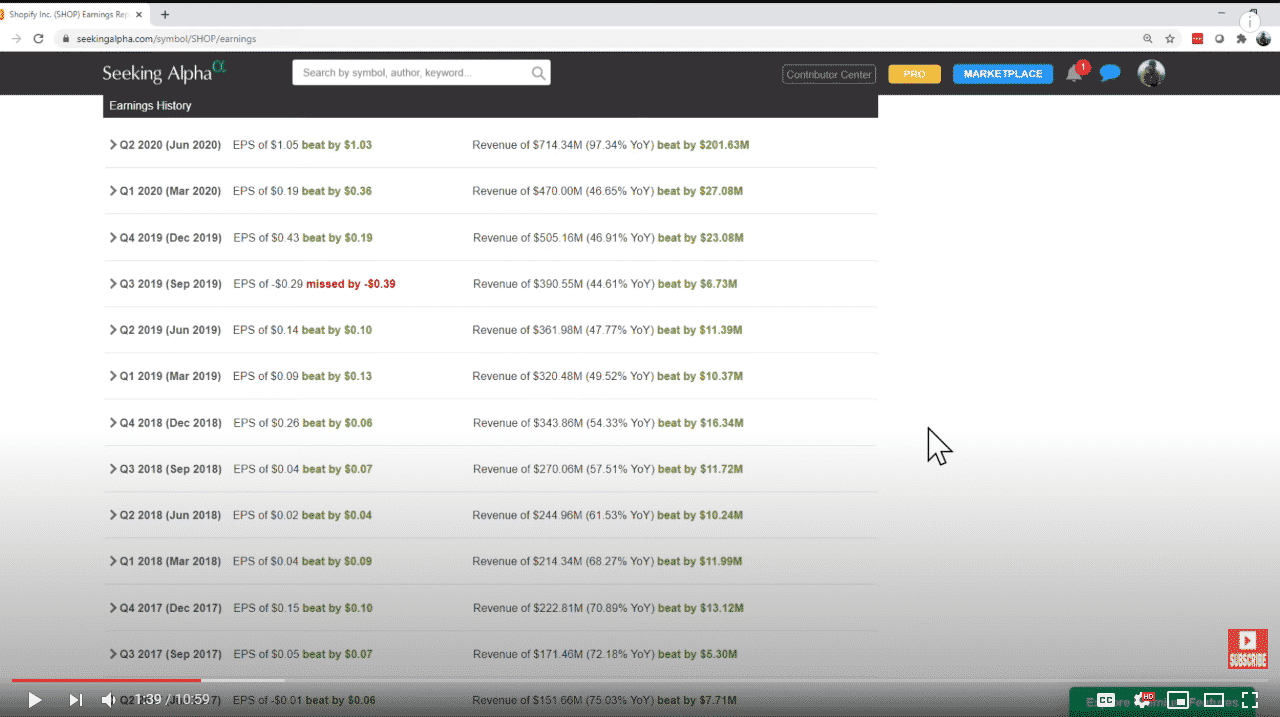Bookmark page with the star icon
Screen dimensions: 1280x717
pyautogui.click(x=1170, y=38)
